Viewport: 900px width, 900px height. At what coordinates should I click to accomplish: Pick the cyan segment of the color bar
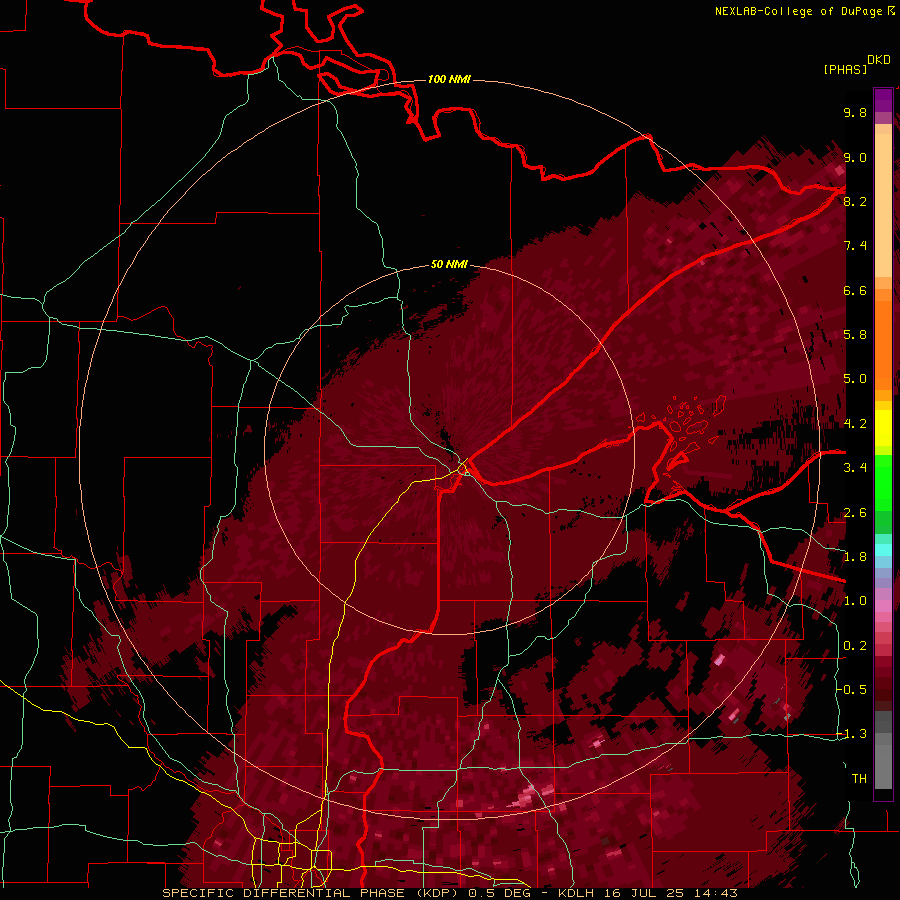883,550
